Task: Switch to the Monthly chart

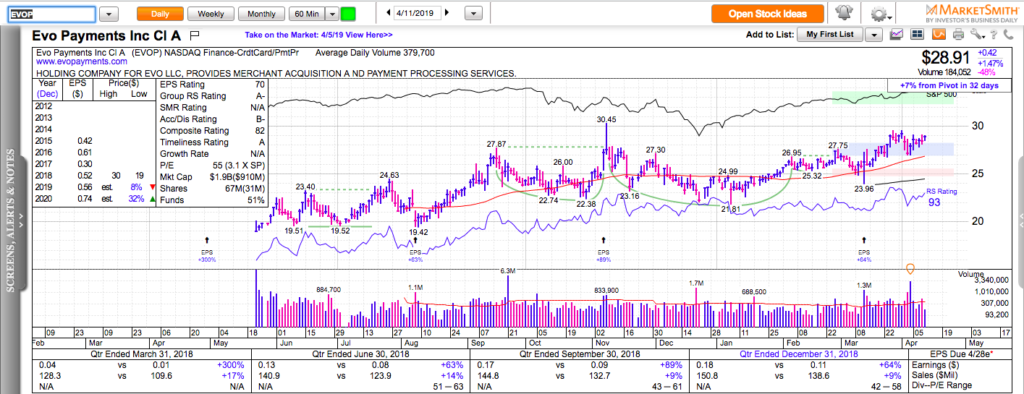Action: (261, 13)
